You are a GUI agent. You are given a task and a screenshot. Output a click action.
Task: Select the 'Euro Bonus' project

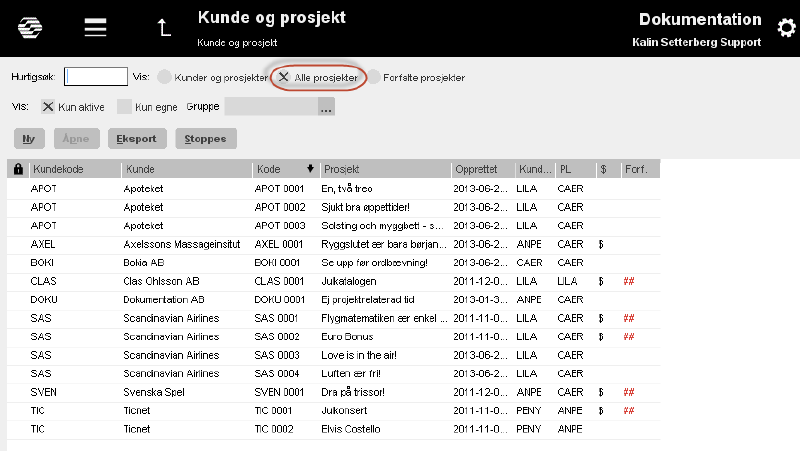(x=347, y=337)
